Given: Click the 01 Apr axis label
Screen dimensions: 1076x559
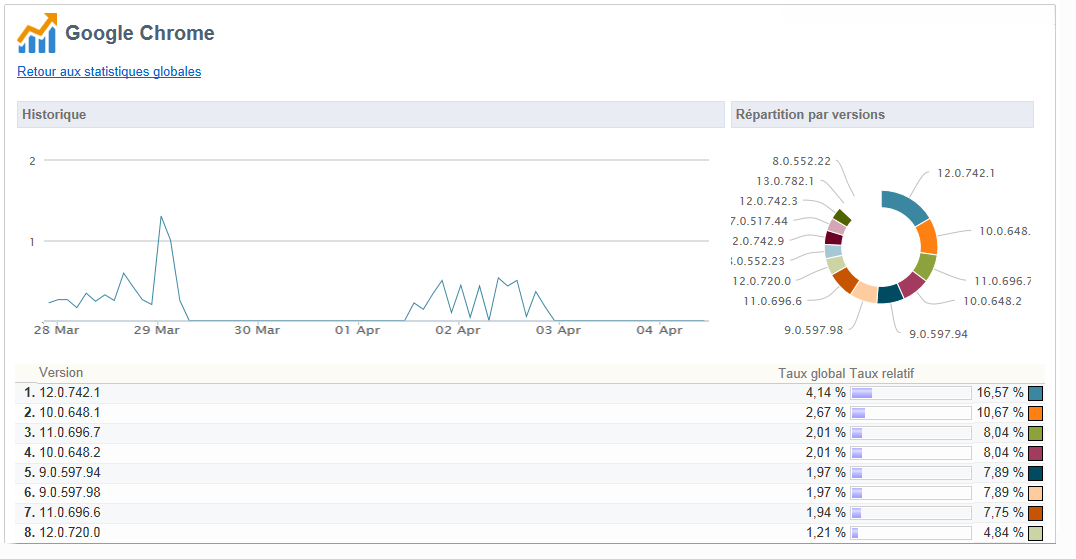Looking at the screenshot, I should pos(358,330).
